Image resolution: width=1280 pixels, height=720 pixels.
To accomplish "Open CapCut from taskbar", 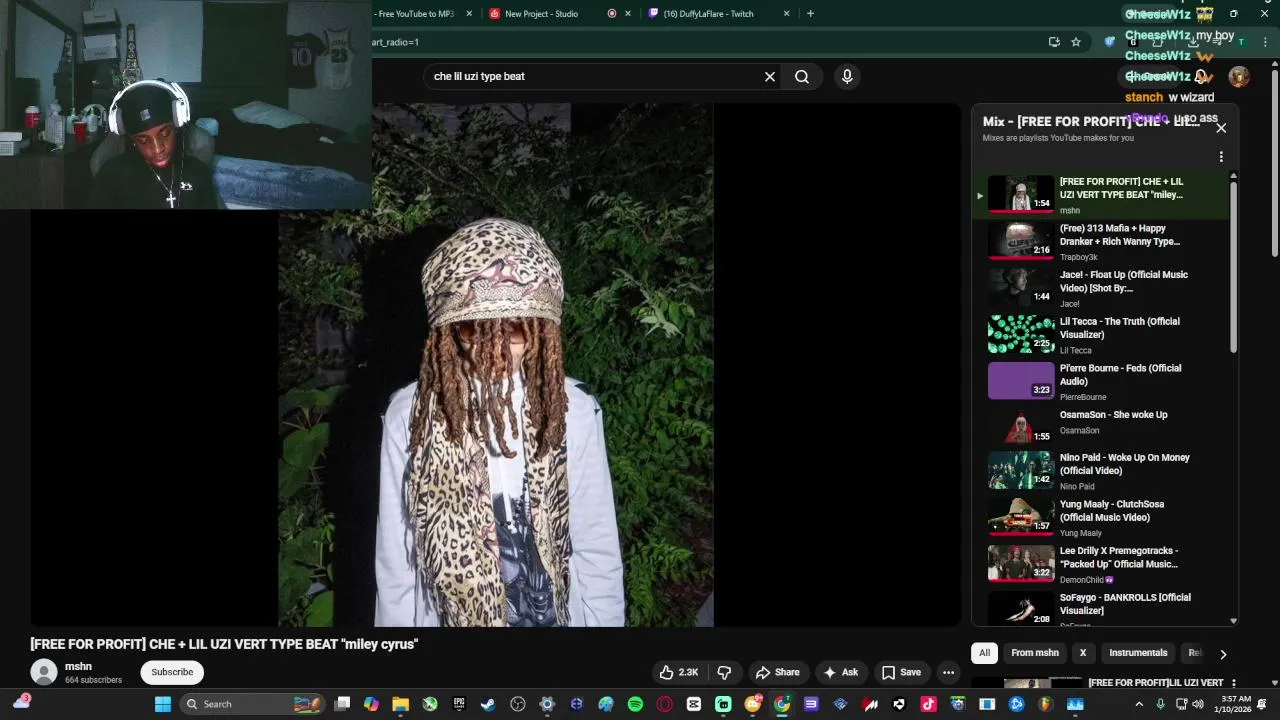I will point(694,704).
